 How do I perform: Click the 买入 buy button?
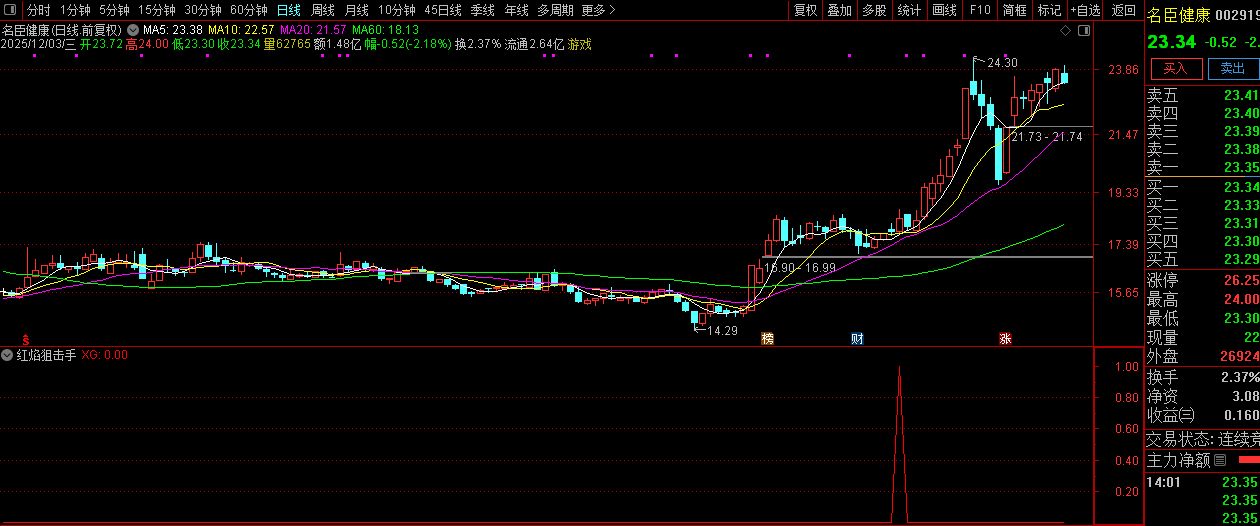[1175, 68]
